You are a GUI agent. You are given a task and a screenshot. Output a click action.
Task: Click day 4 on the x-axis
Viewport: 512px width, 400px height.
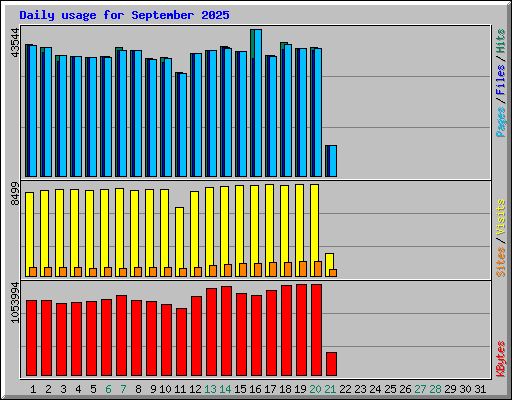pyautogui.click(x=78, y=389)
